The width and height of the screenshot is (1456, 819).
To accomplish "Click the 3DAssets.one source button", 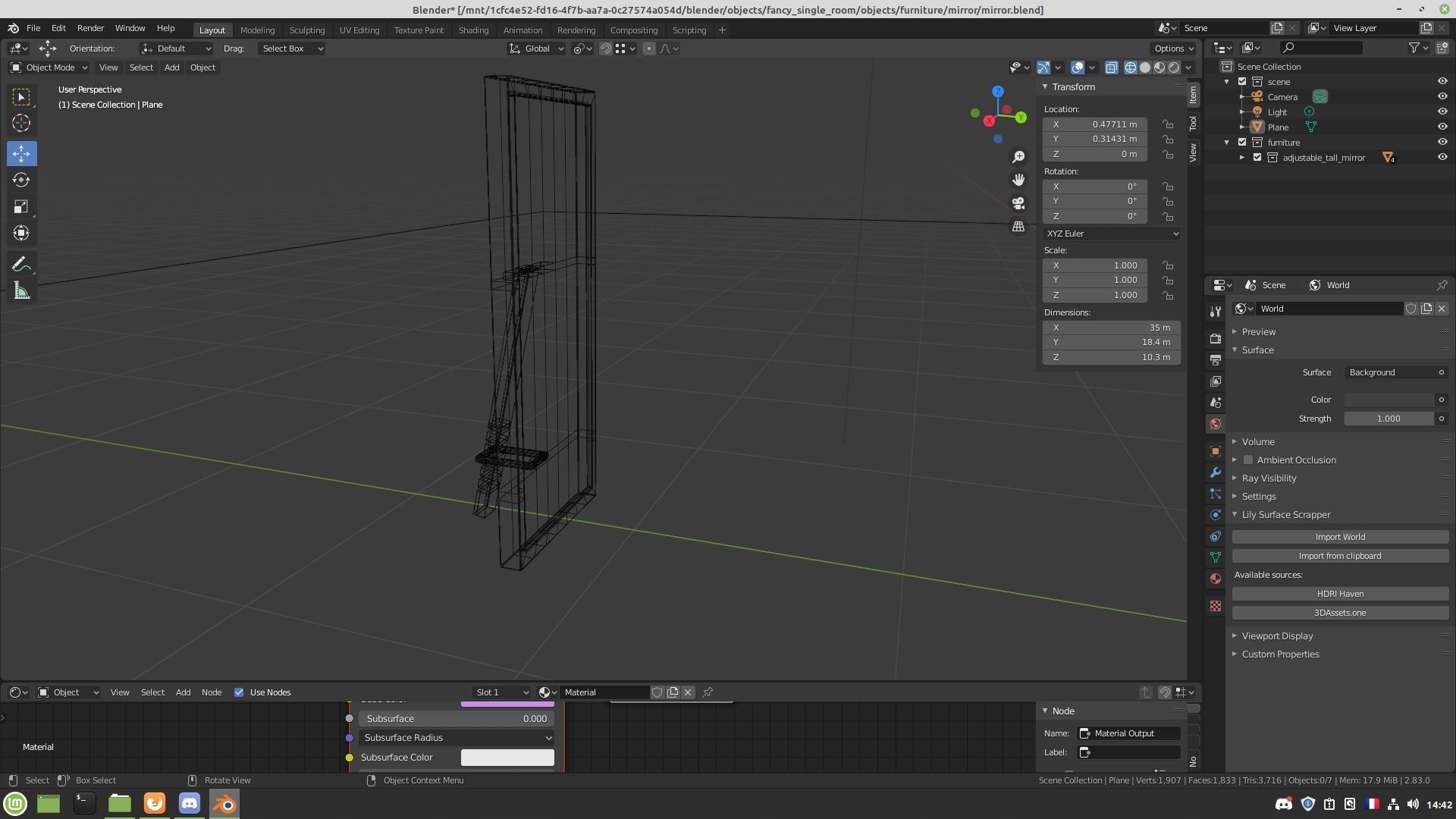I will pos(1340,613).
